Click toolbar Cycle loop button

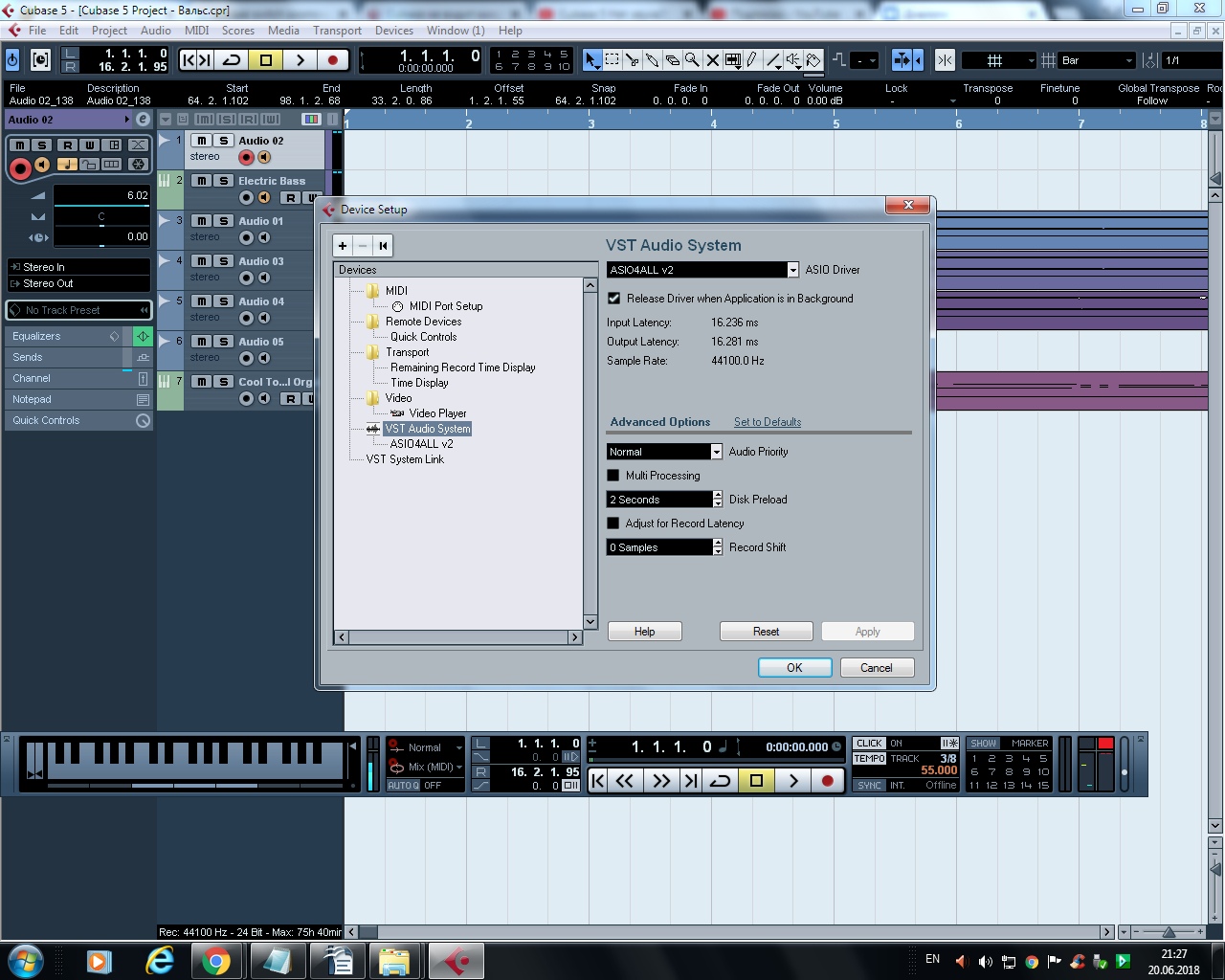tap(232, 59)
